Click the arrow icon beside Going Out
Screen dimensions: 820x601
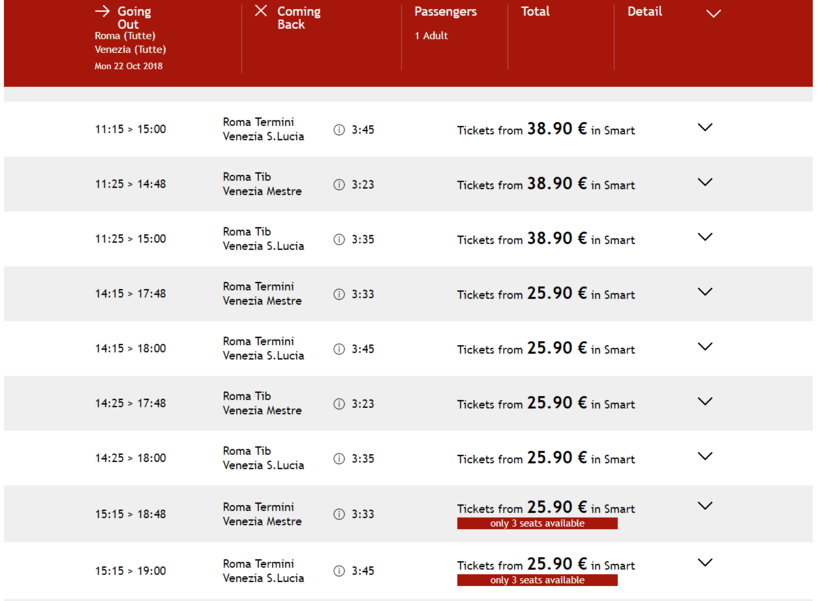tap(102, 11)
